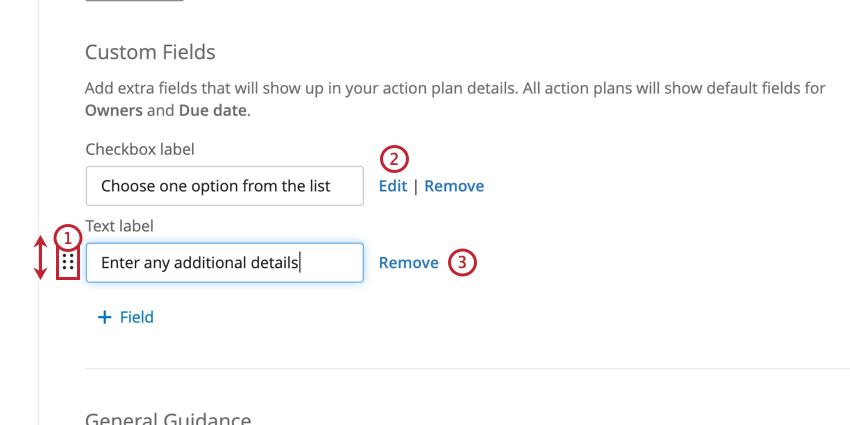Click the "Enter any additional details" text box

(224, 263)
